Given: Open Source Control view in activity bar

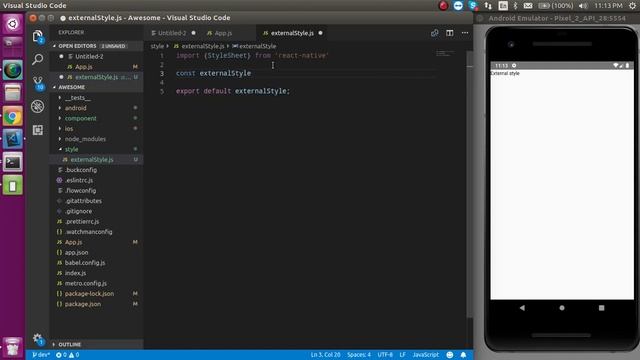Looking at the screenshot, I should [x=38, y=83].
